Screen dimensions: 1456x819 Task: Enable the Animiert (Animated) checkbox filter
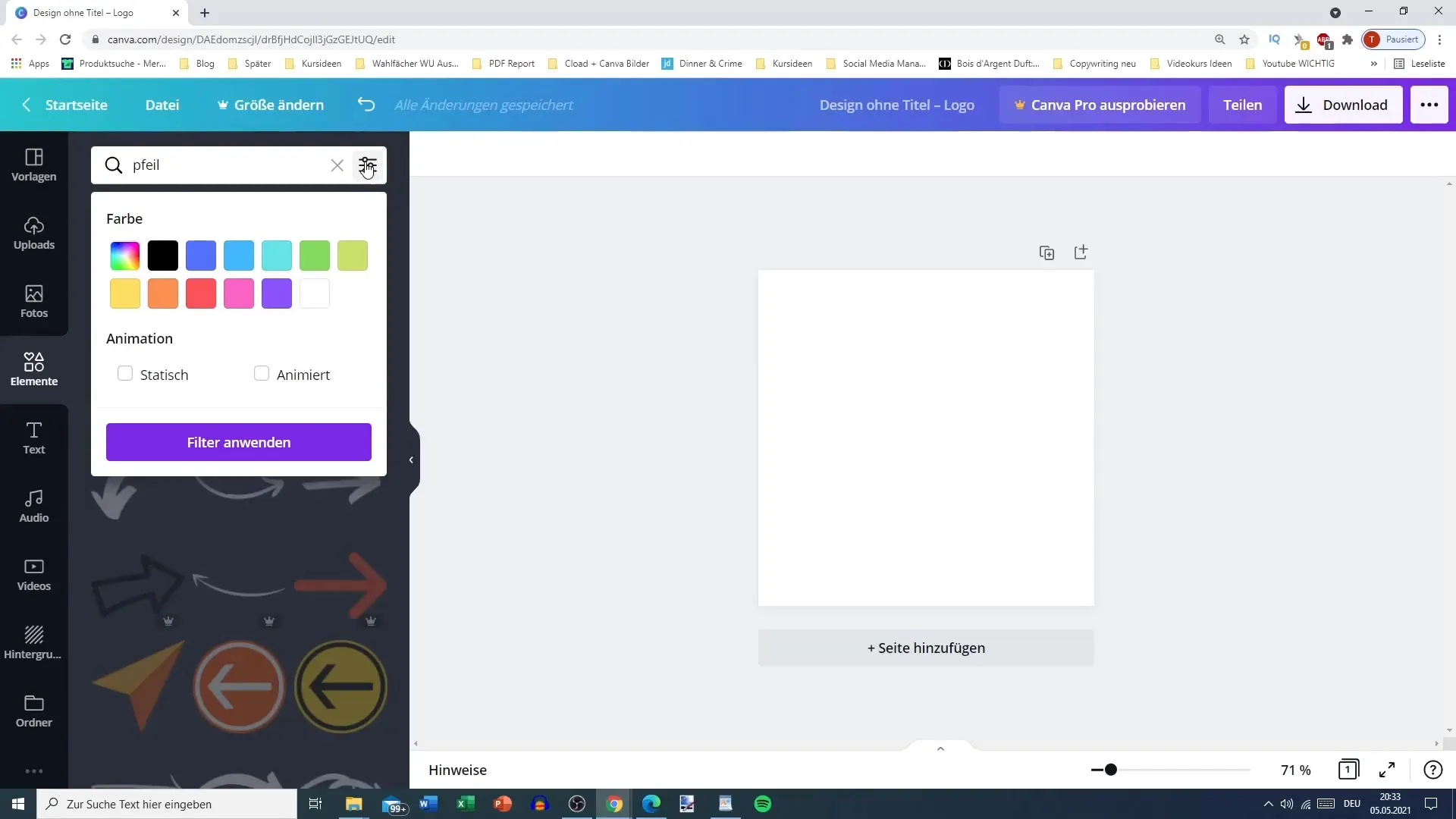tap(261, 374)
